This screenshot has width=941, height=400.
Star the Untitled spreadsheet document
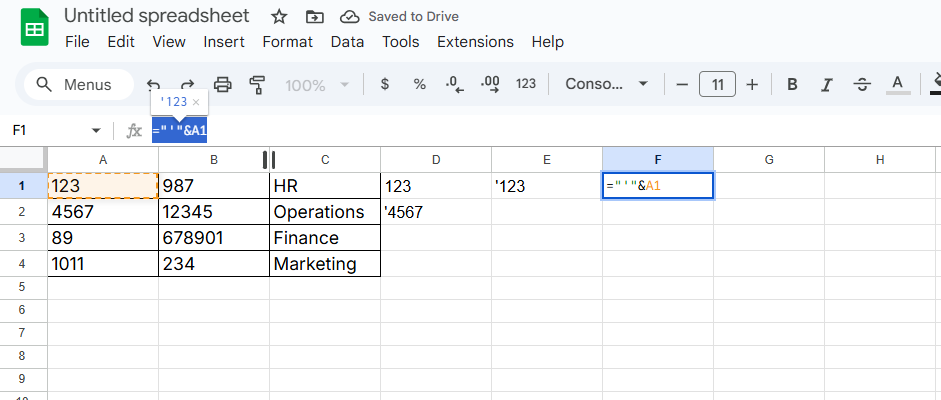[x=279, y=17]
